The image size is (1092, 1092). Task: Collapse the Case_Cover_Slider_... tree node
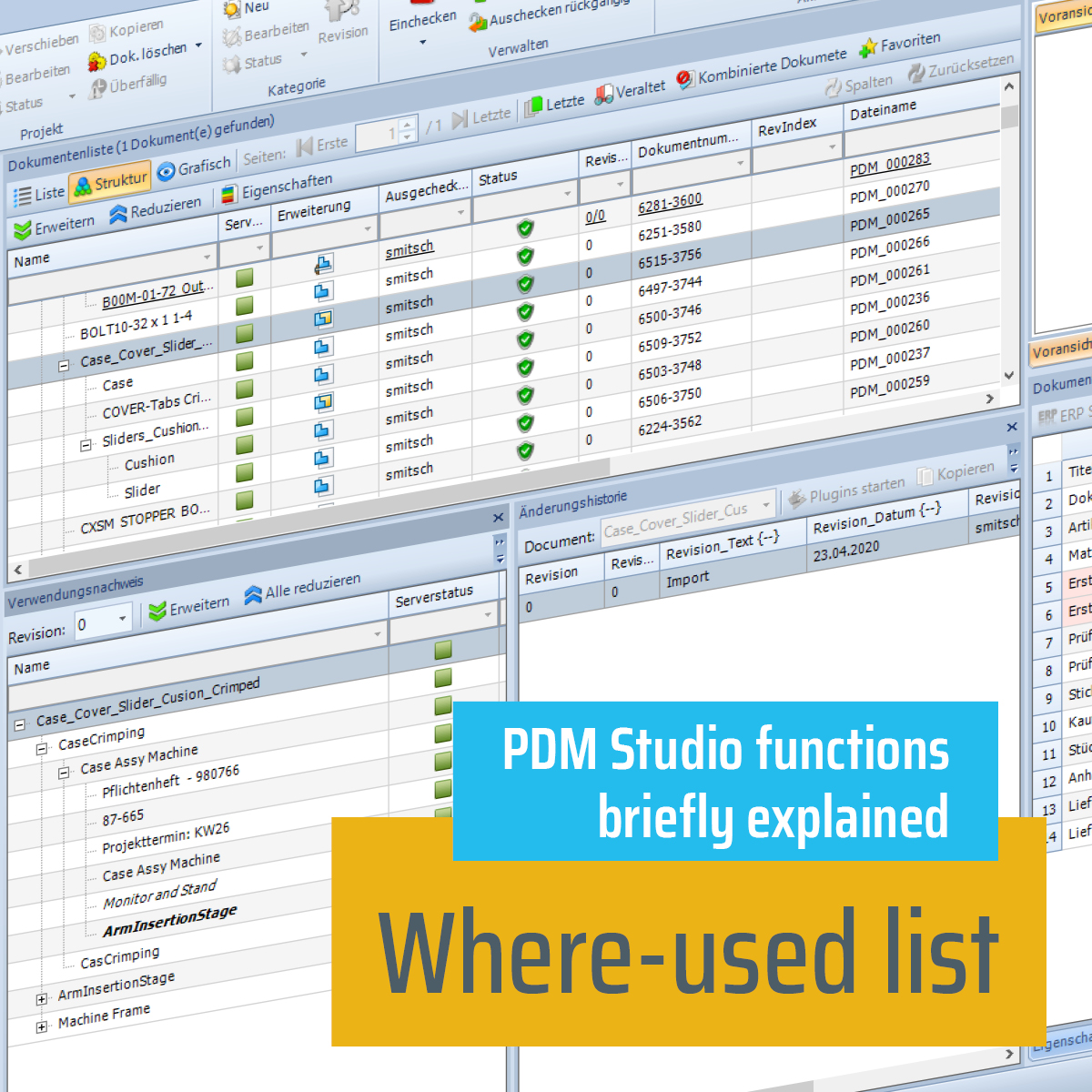click(x=64, y=366)
